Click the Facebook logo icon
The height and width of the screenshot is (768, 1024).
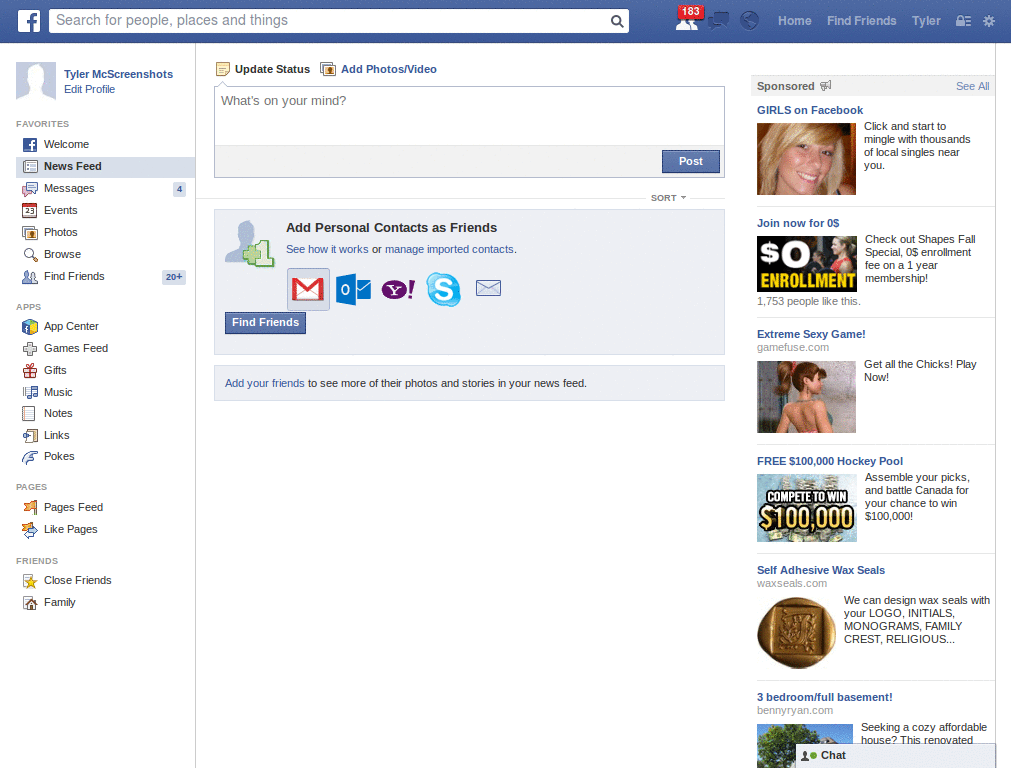pos(28,21)
